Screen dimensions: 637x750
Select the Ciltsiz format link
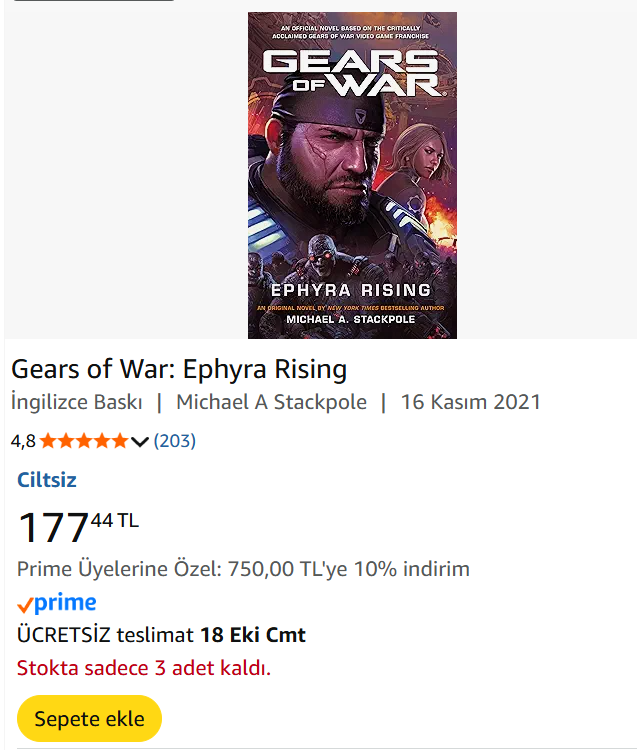click(x=47, y=480)
